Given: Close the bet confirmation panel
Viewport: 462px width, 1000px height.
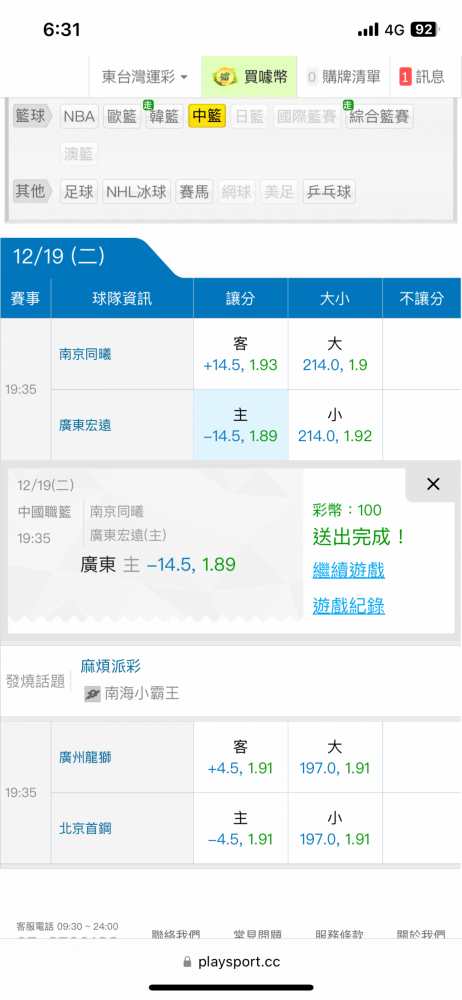Looking at the screenshot, I should point(433,484).
